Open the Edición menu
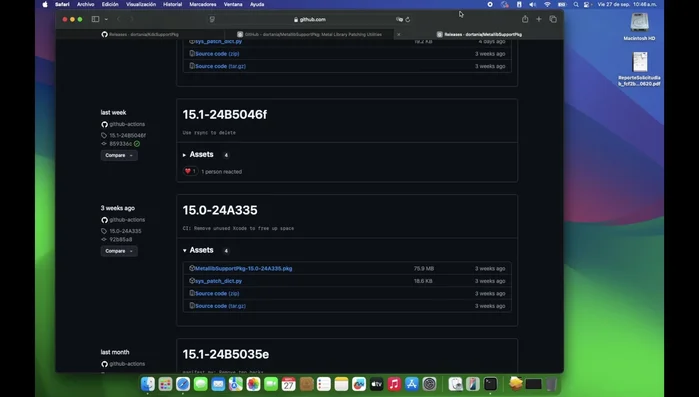699x397 pixels. tap(110, 4)
